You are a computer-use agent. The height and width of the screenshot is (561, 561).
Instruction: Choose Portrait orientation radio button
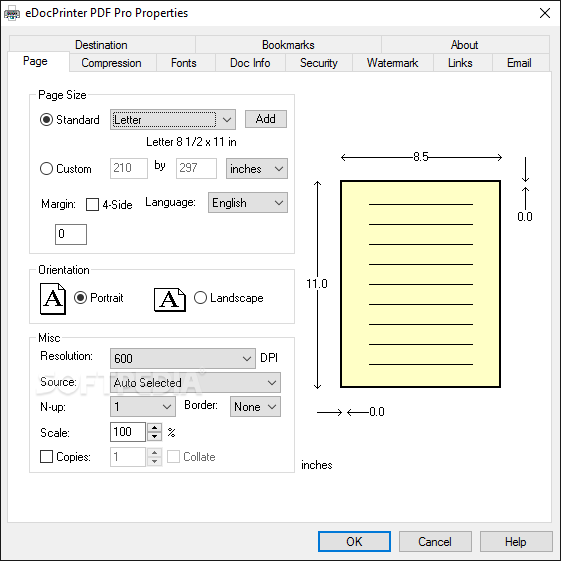81,298
